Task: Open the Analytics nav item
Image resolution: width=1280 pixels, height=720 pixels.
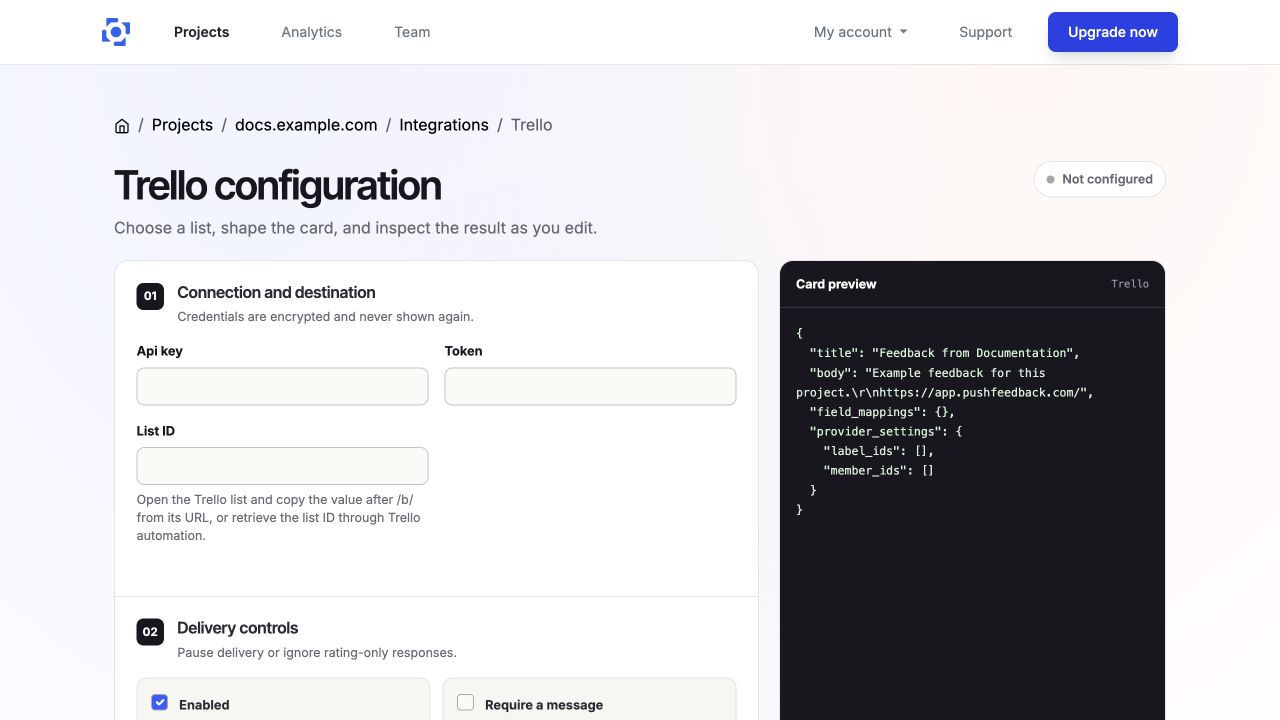Action: (311, 32)
